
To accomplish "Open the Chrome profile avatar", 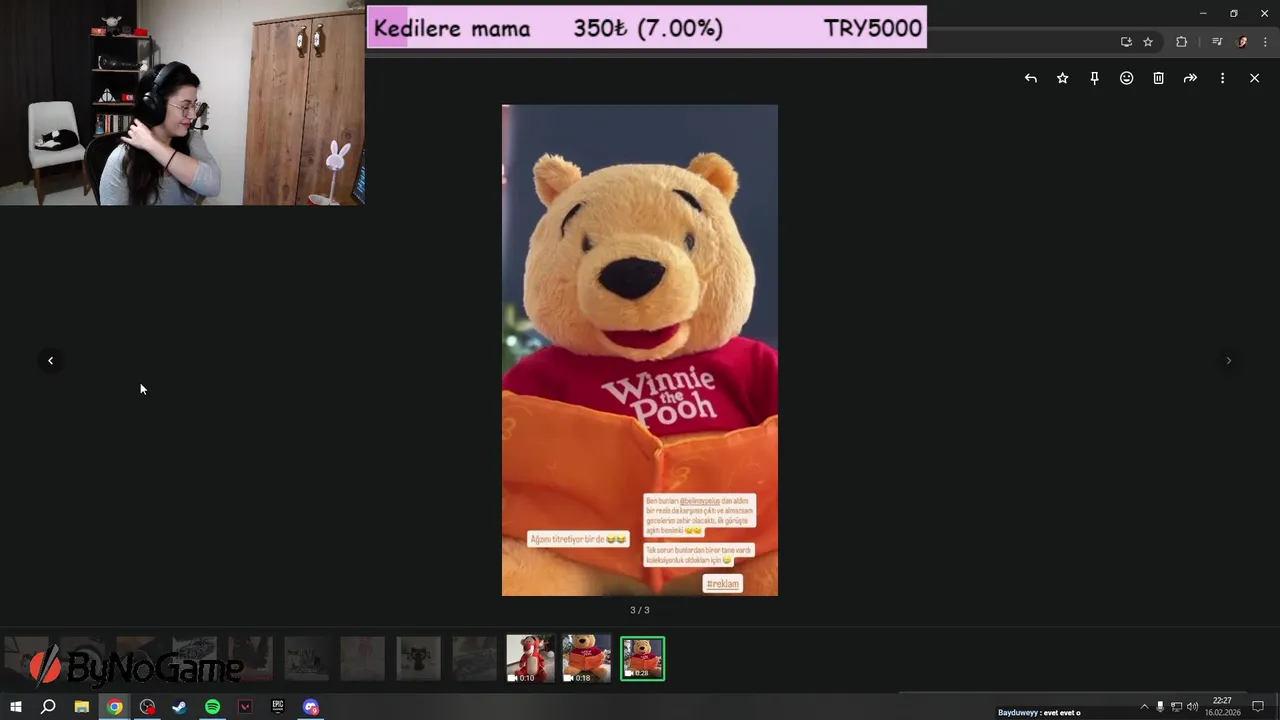I will [x=1243, y=42].
